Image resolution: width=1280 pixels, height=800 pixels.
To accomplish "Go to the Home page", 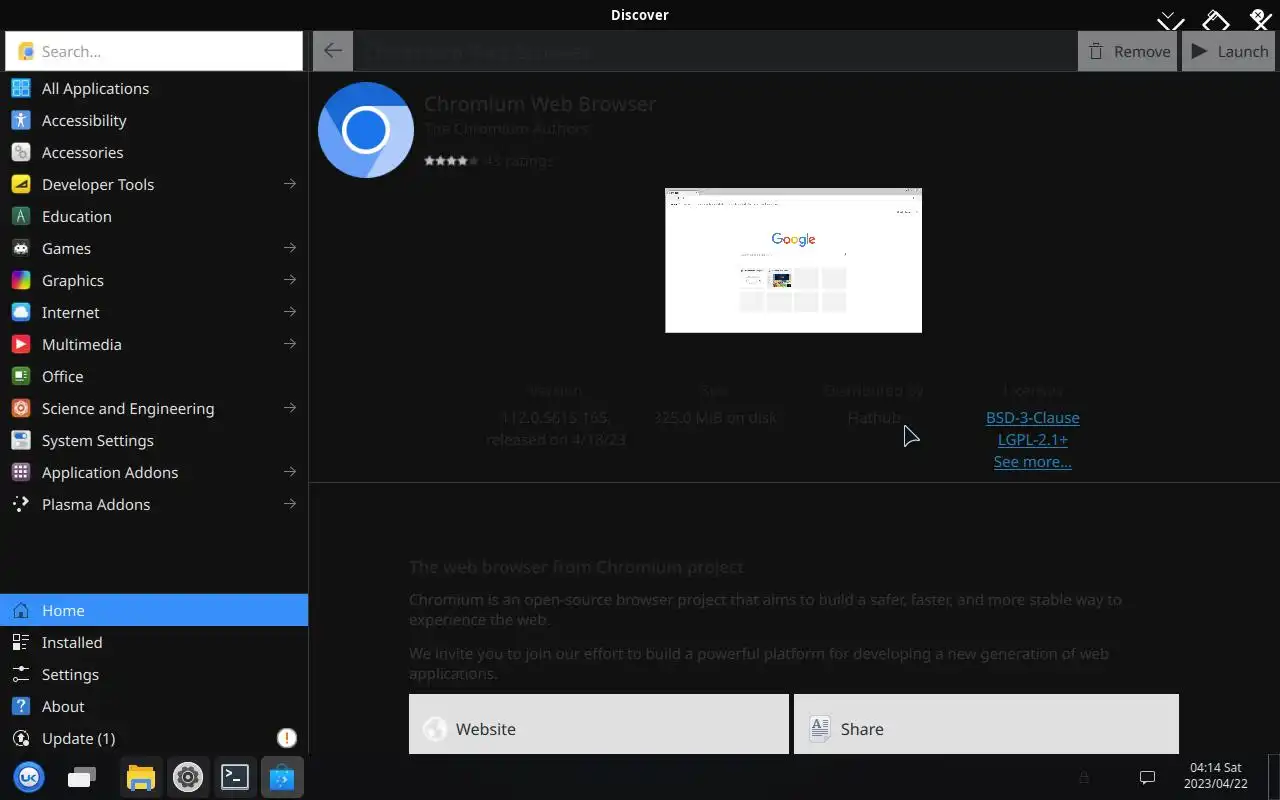I will tap(154, 610).
